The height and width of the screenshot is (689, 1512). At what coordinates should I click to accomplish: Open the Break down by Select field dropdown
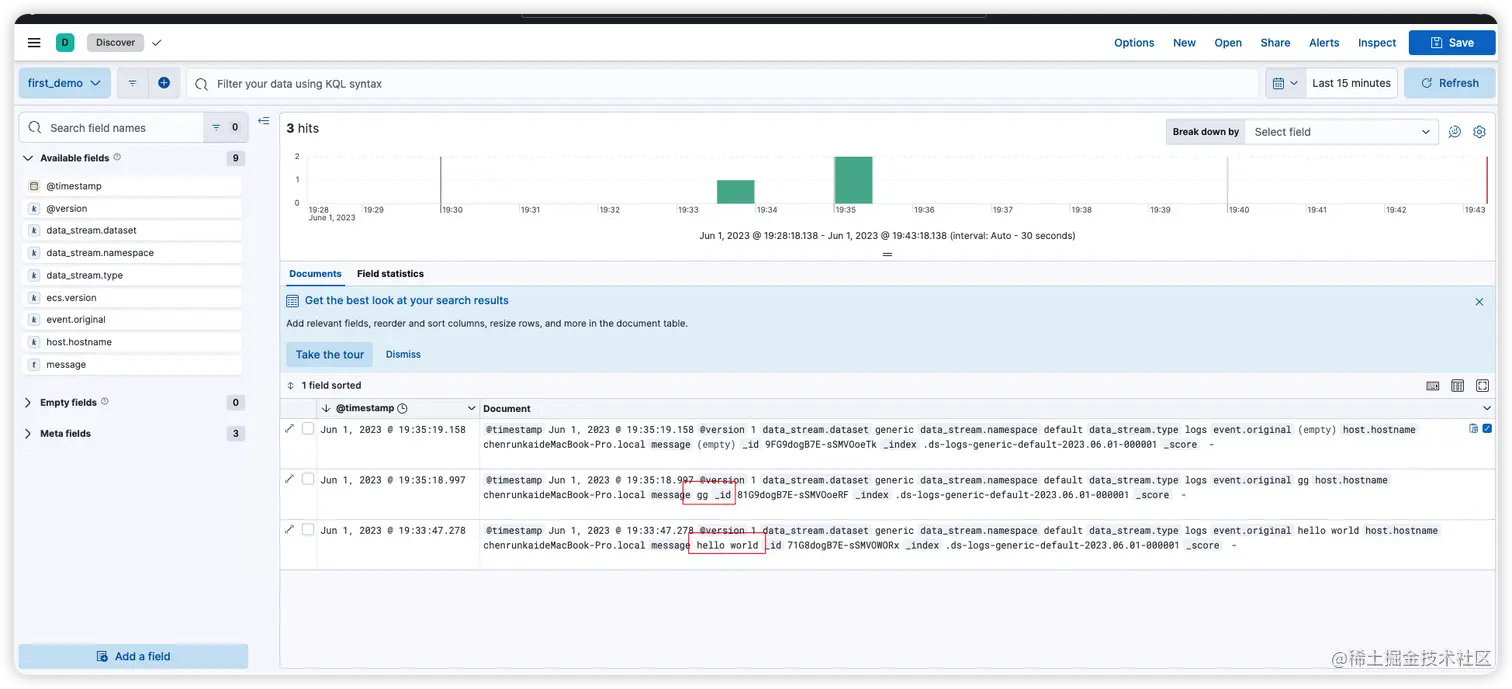click(x=1340, y=132)
